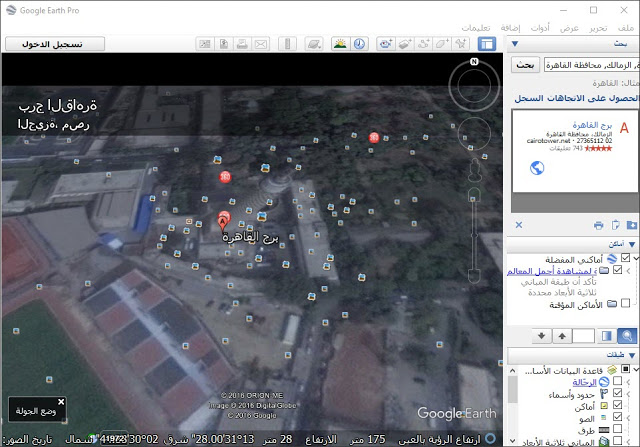Save search result to My Places folder
This screenshot has height=447, width=640.
point(632,225)
